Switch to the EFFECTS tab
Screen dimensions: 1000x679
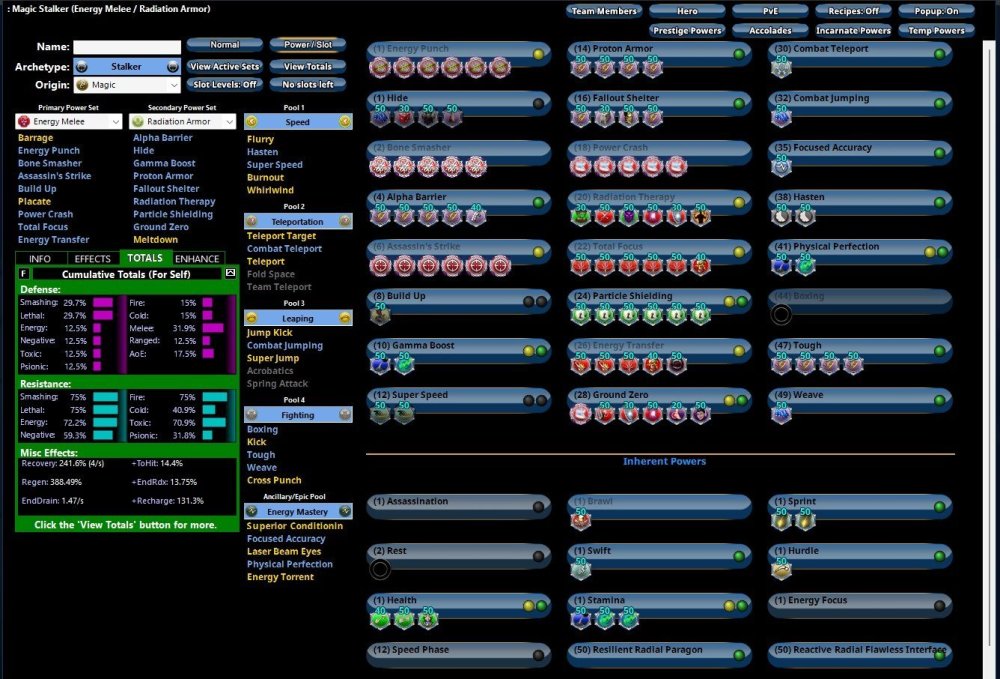click(92, 258)
